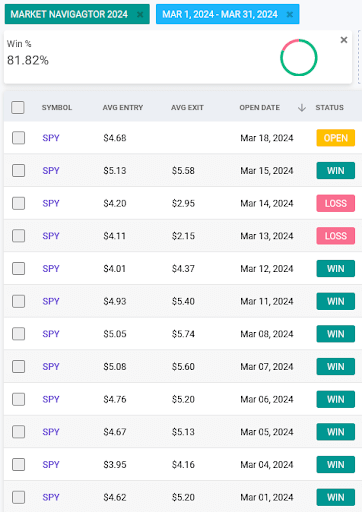Click the OPEN status badge
This screenshot has height=512, width=362.
click(336, 138)
